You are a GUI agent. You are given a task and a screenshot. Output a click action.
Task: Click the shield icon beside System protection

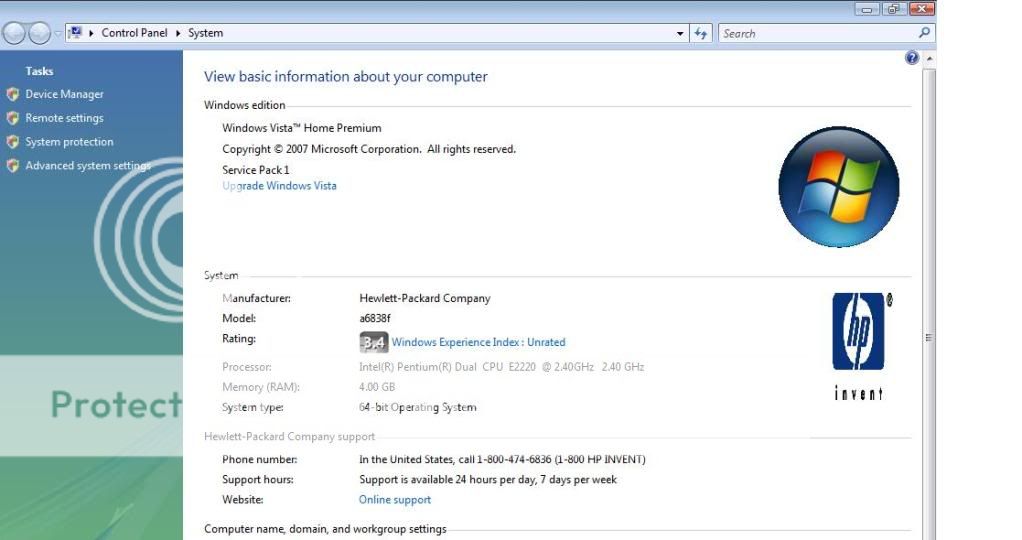13,142
